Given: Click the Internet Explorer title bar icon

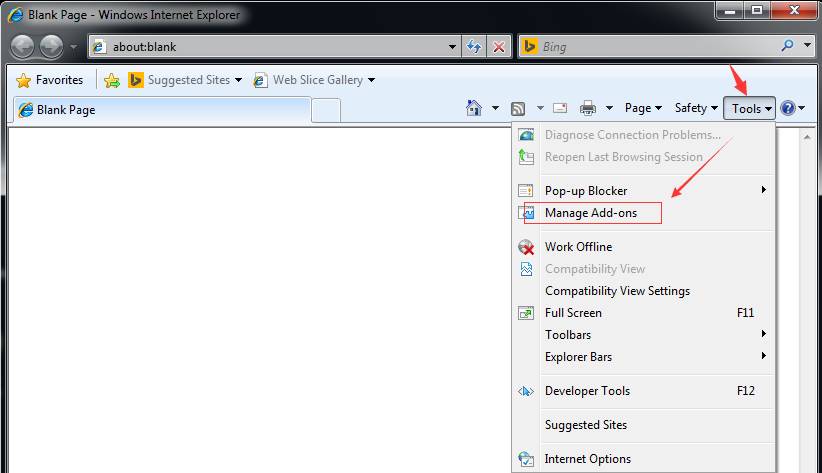Looking at the screenshot, I should click(15, 14).
